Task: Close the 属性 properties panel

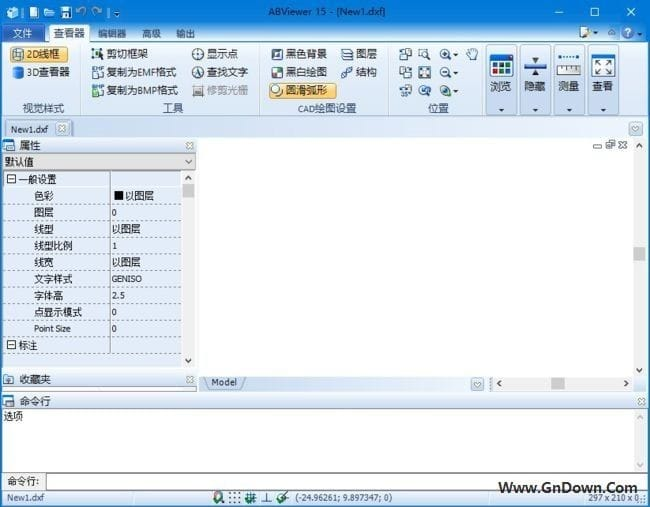Action: pos(189,146)
